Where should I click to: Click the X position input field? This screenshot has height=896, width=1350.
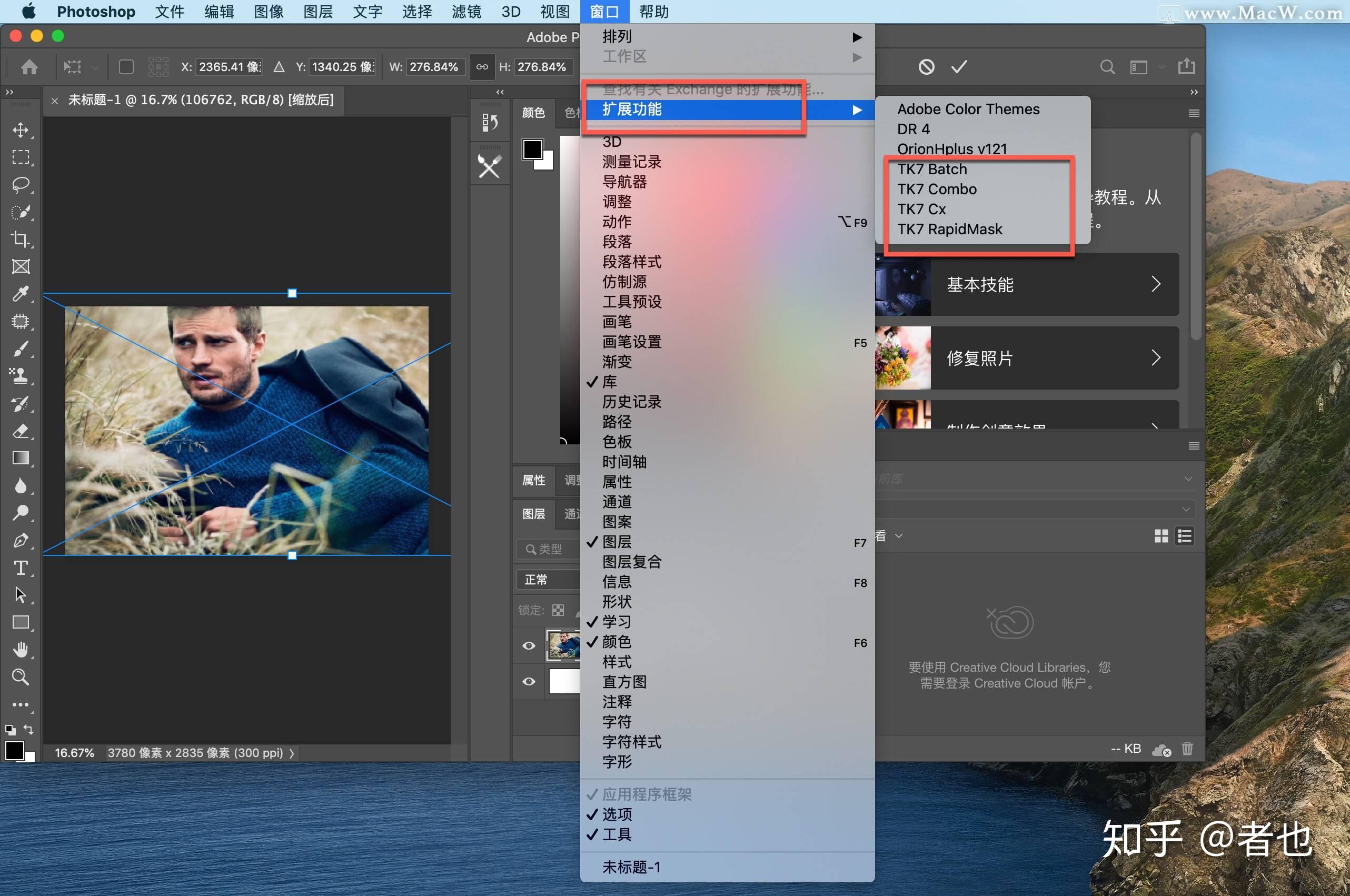pos(228,67)
